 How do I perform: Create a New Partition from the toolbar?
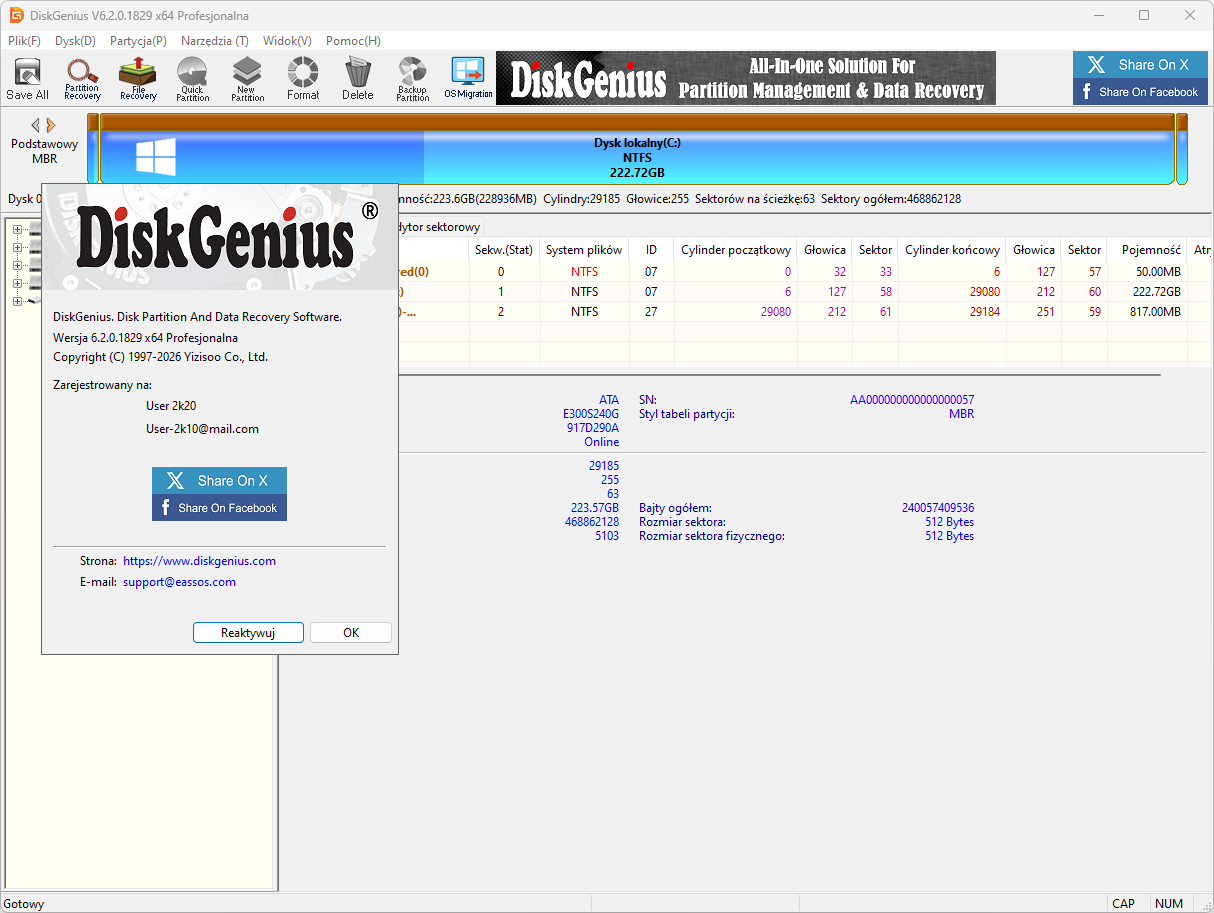point(247,78)
